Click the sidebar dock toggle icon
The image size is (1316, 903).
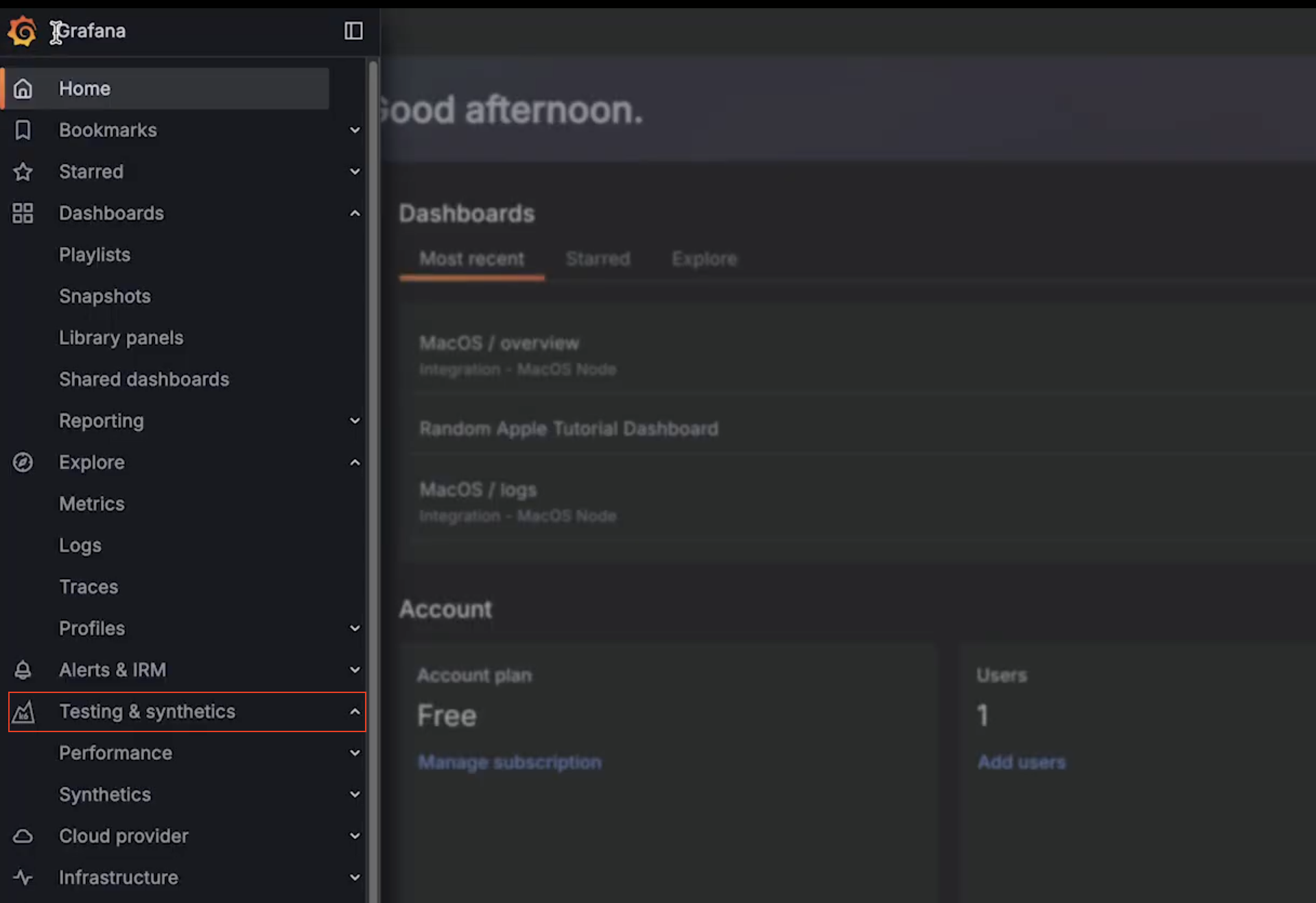click(353, 31)
